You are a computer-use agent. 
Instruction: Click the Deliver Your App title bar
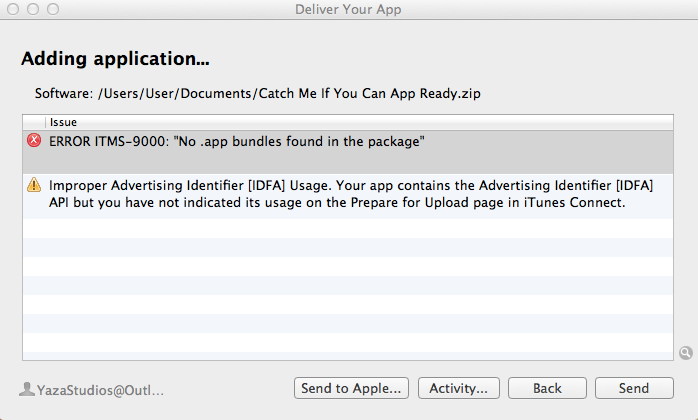(x=348, y=9)
